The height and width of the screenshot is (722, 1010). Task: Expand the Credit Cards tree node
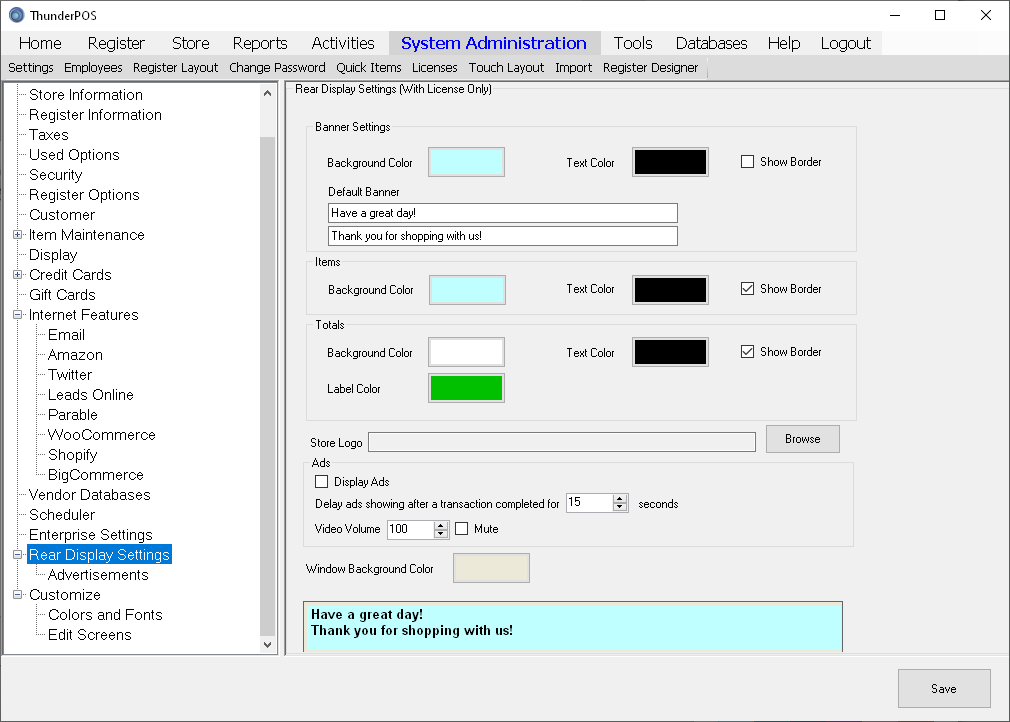(x=17, y=275)
